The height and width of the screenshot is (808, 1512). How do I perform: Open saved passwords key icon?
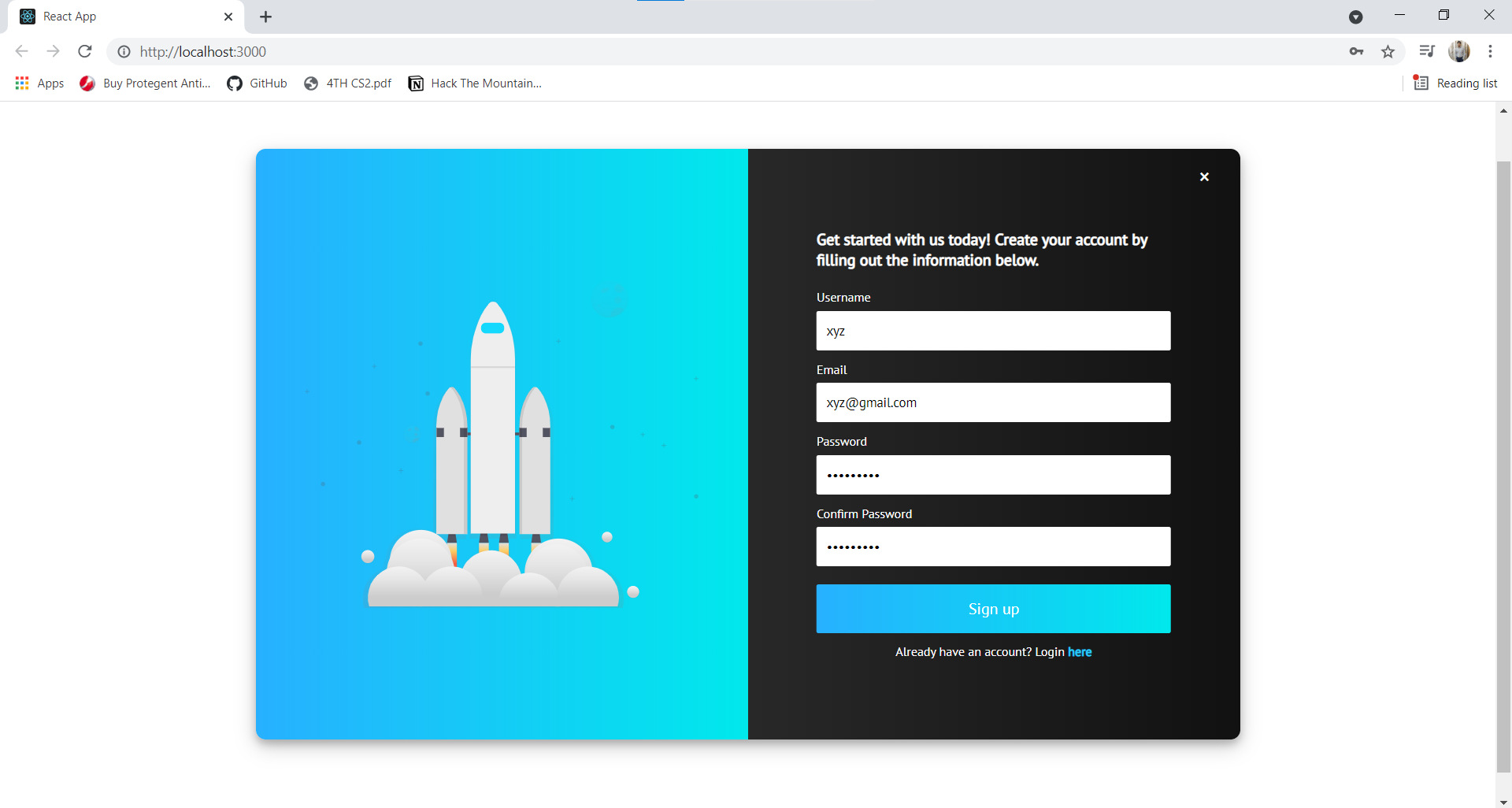coord(1356,51)
